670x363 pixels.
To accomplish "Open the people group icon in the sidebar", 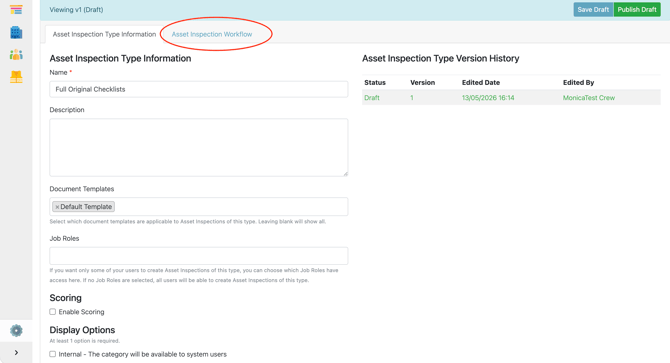I will pyautogui.click(x=16, y=54).
